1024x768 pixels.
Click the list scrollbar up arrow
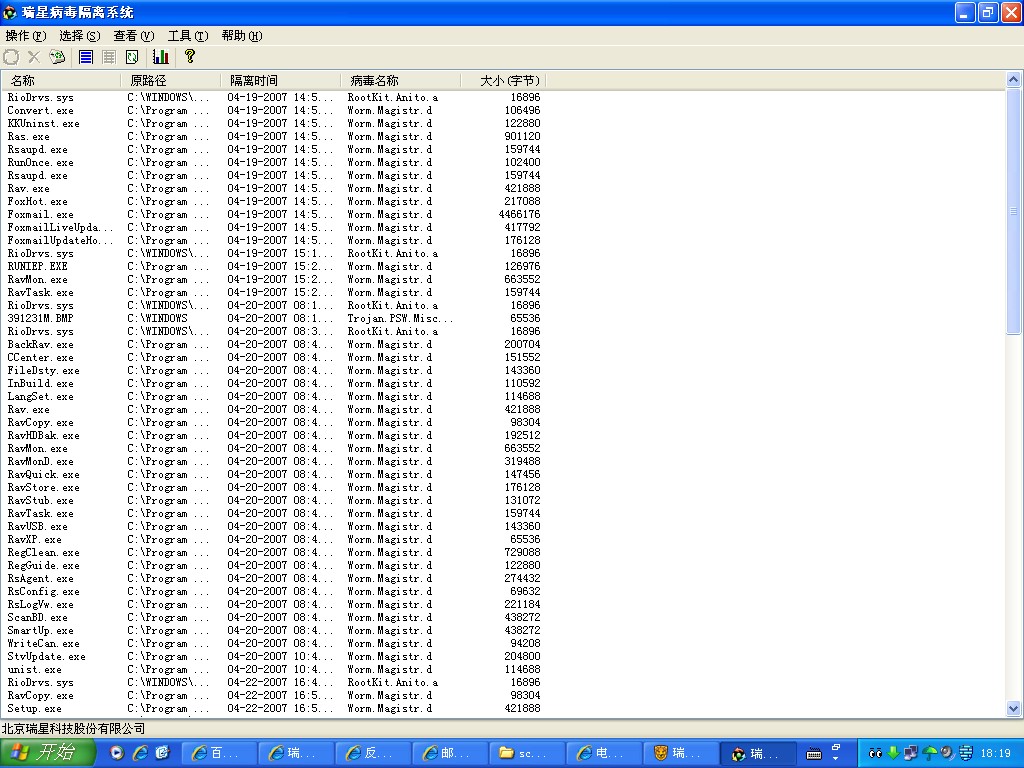tap(1014, 80)
